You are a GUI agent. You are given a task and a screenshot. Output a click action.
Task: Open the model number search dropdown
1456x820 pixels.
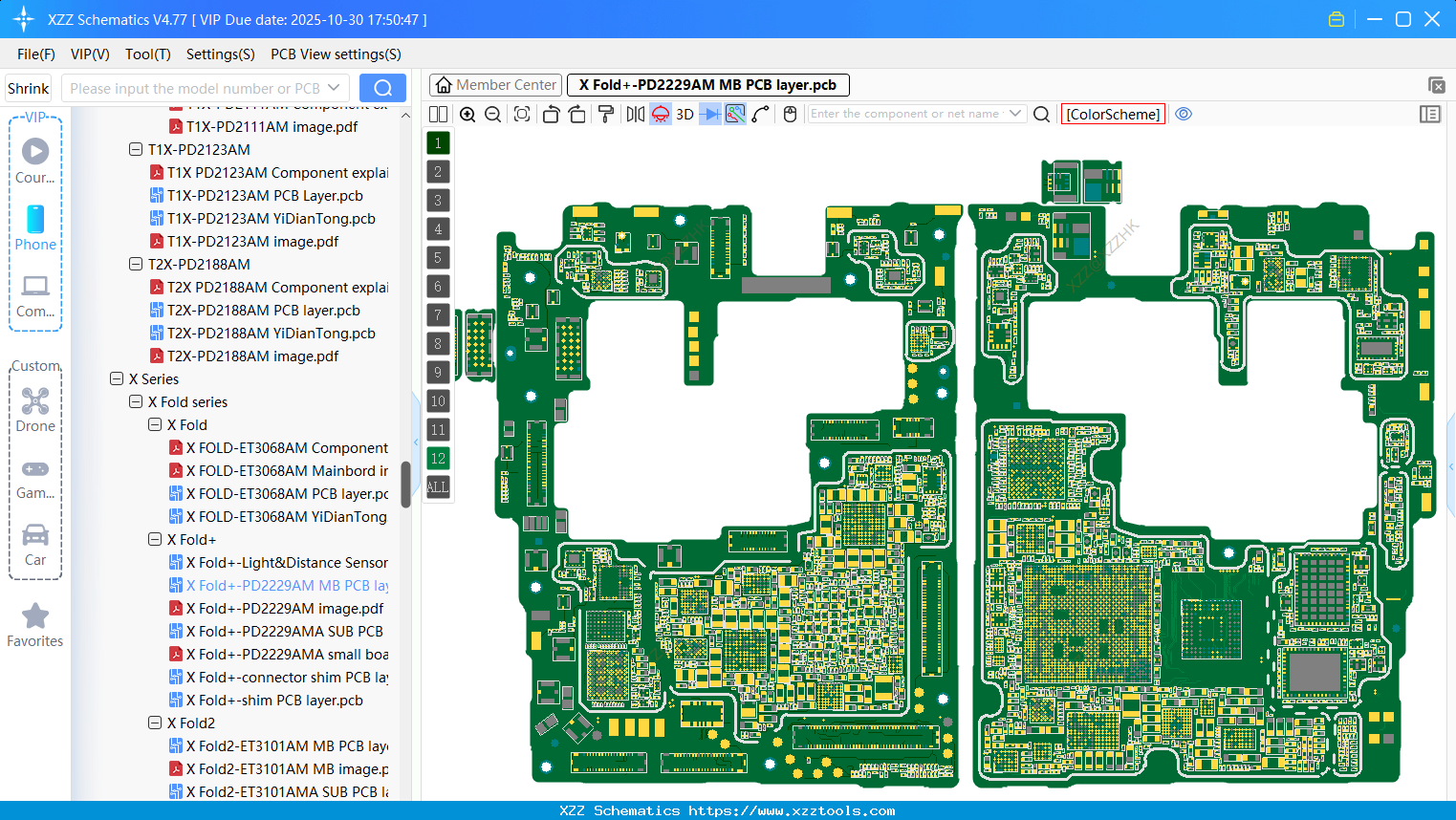332,88
